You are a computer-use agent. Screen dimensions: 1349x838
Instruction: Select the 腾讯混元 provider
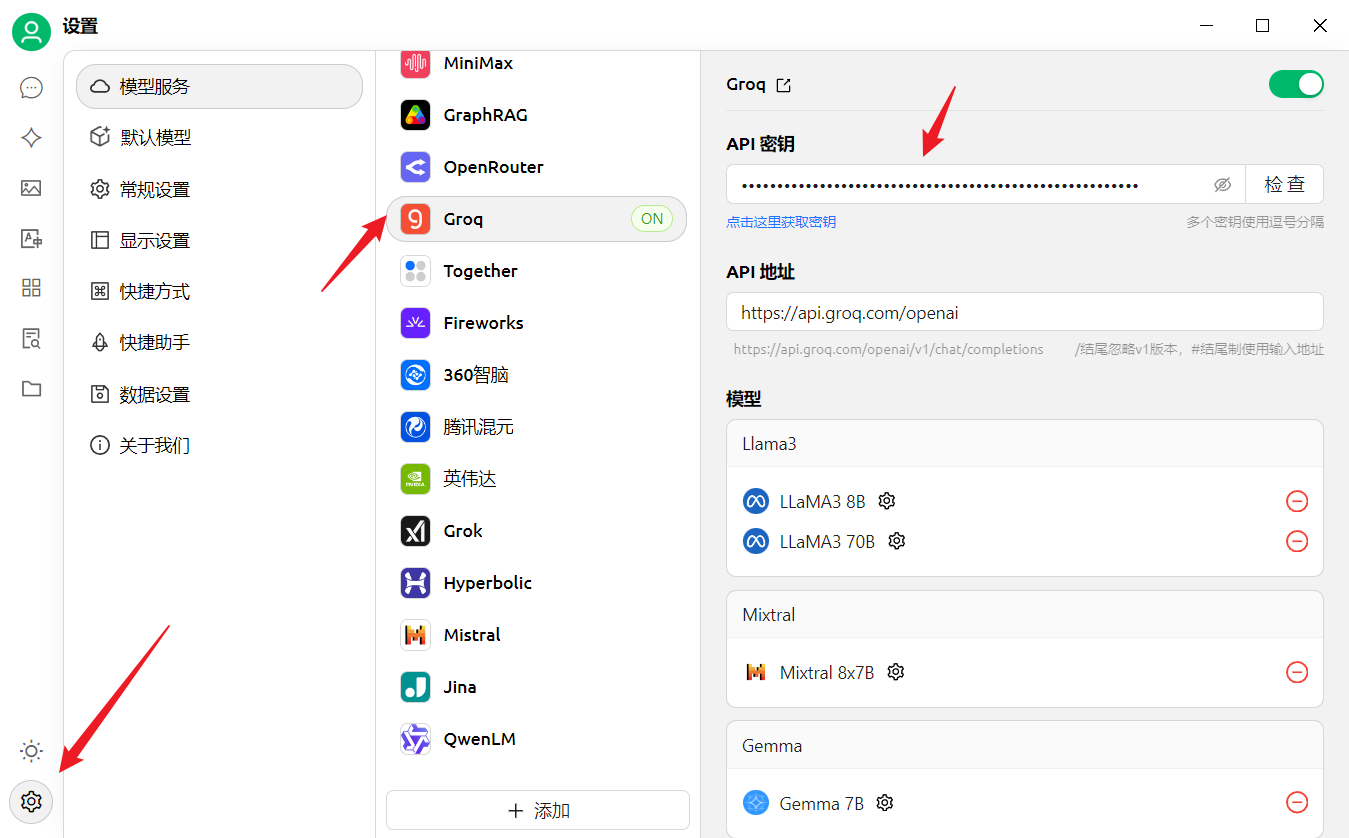537,427
